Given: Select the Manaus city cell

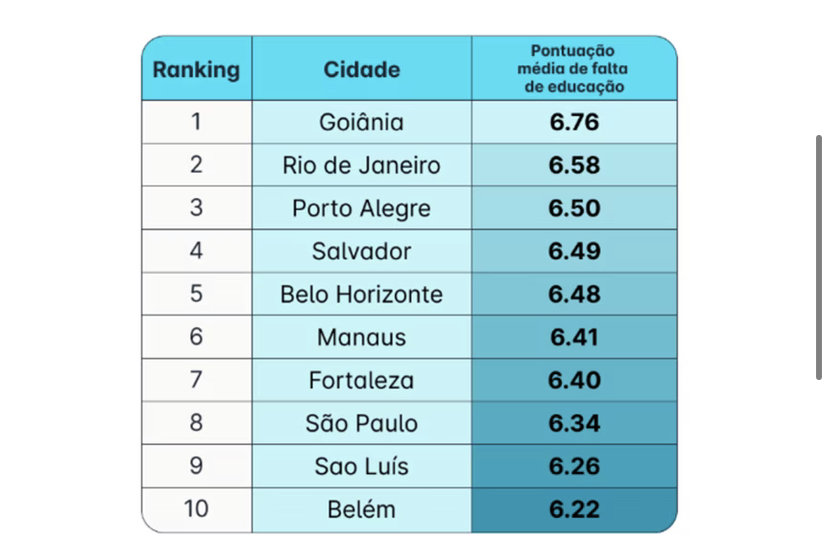Looking at the screenshot, I should click(361, 337).
